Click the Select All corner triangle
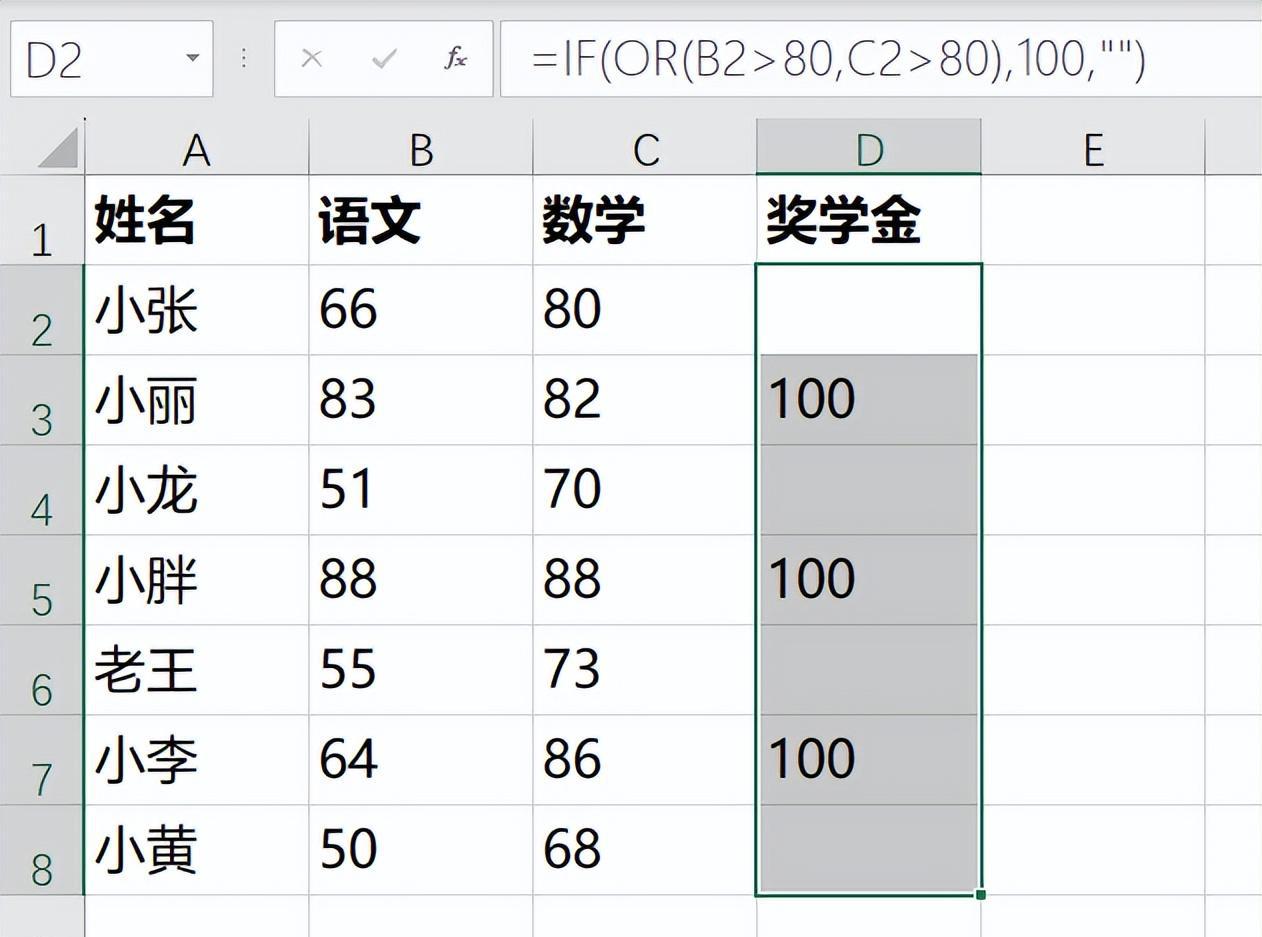1262x937 pixels. [x=57, y=148]
